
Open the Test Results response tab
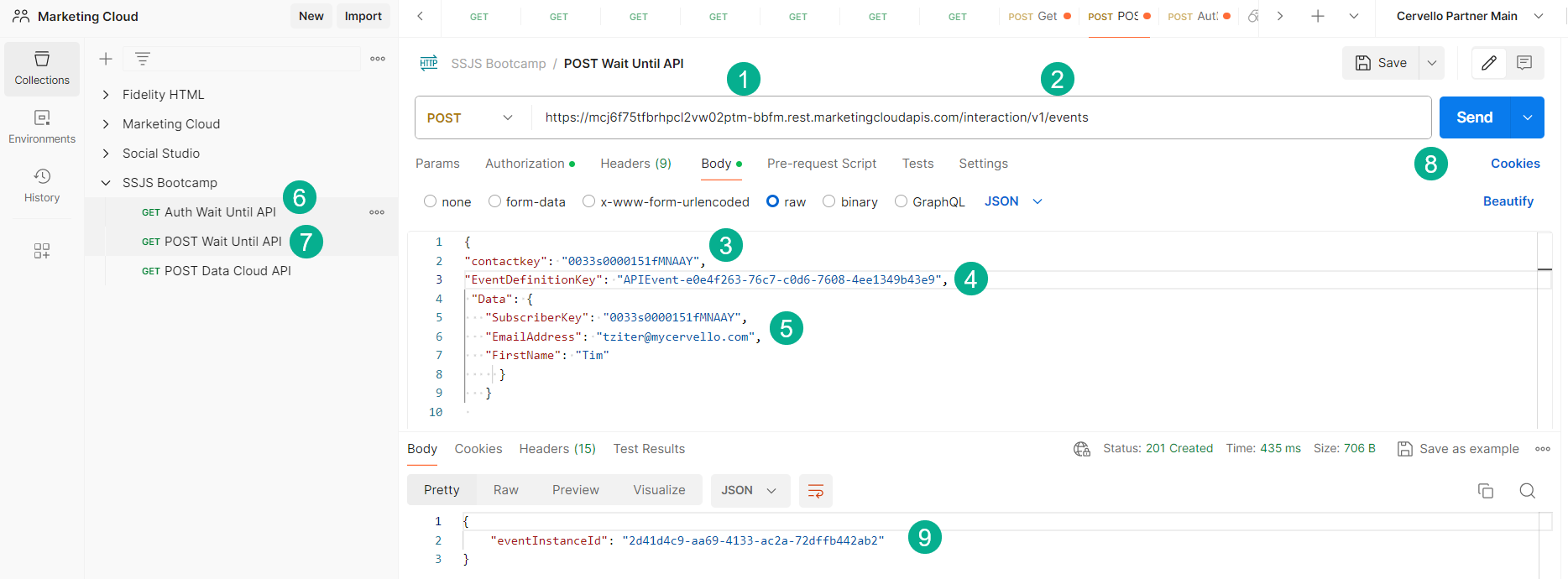649,449
